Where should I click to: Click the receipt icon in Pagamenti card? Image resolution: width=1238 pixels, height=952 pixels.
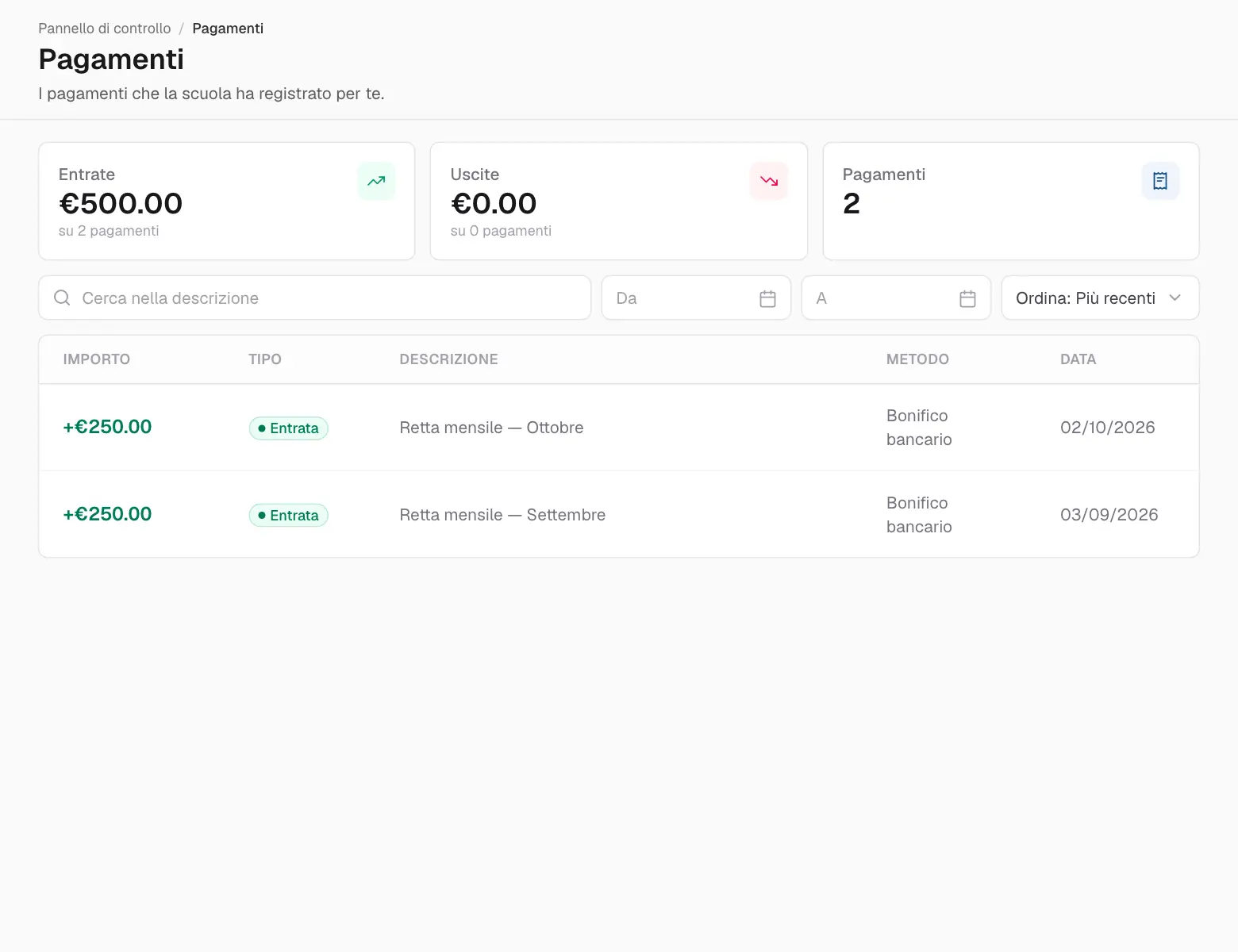click(1160, 181)
